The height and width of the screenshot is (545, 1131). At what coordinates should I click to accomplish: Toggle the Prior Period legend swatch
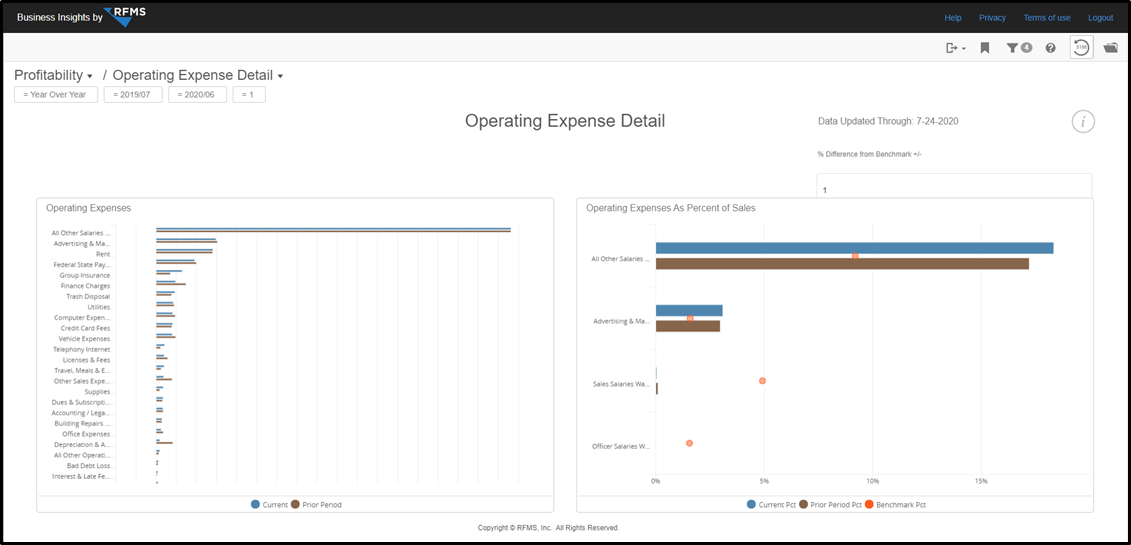click(x=295, y=505)
